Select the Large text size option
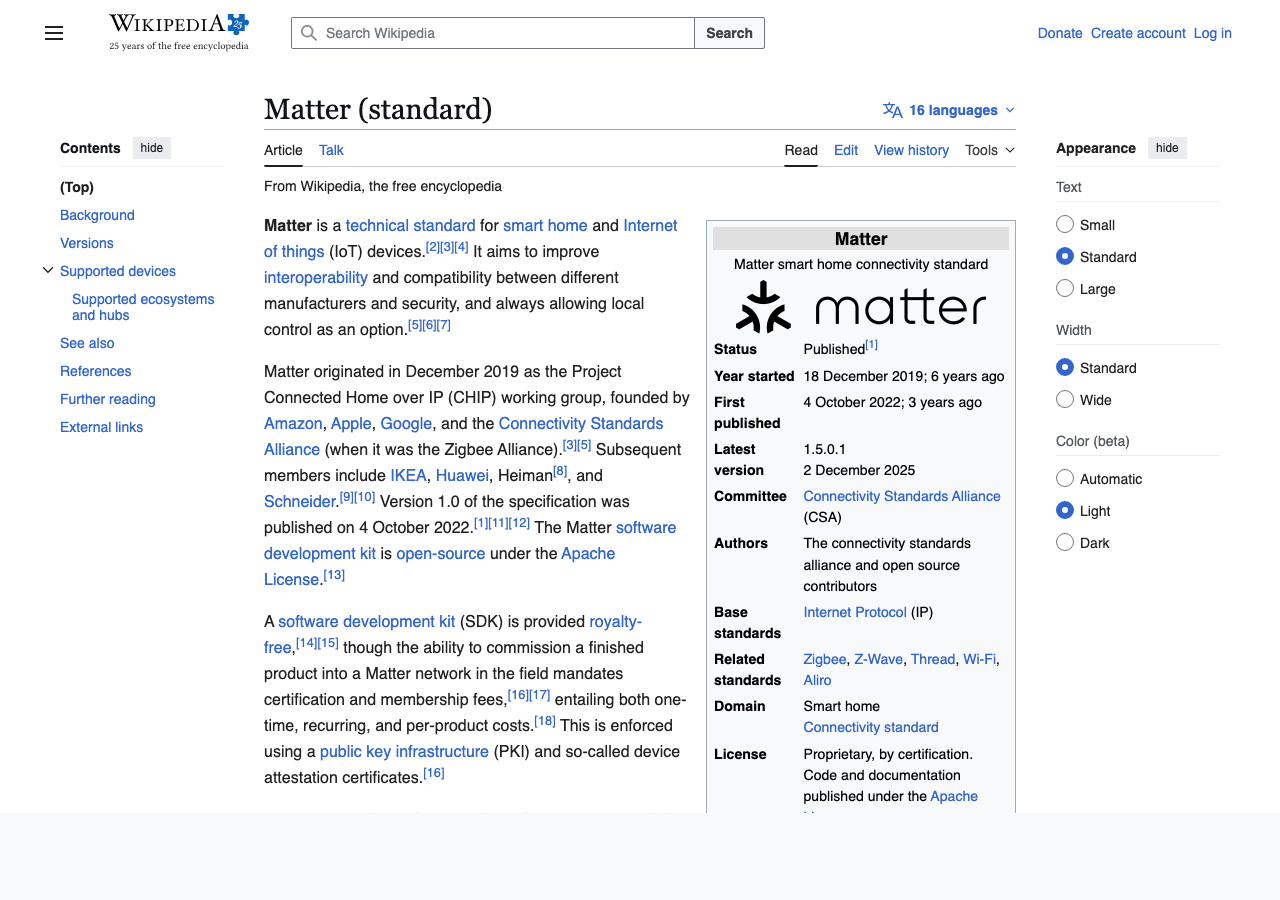This screenshot has height=900, width=1280. (1063, 288)
